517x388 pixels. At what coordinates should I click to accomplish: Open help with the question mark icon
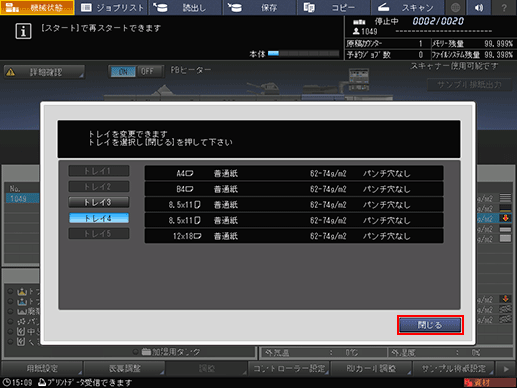(504, 7)
